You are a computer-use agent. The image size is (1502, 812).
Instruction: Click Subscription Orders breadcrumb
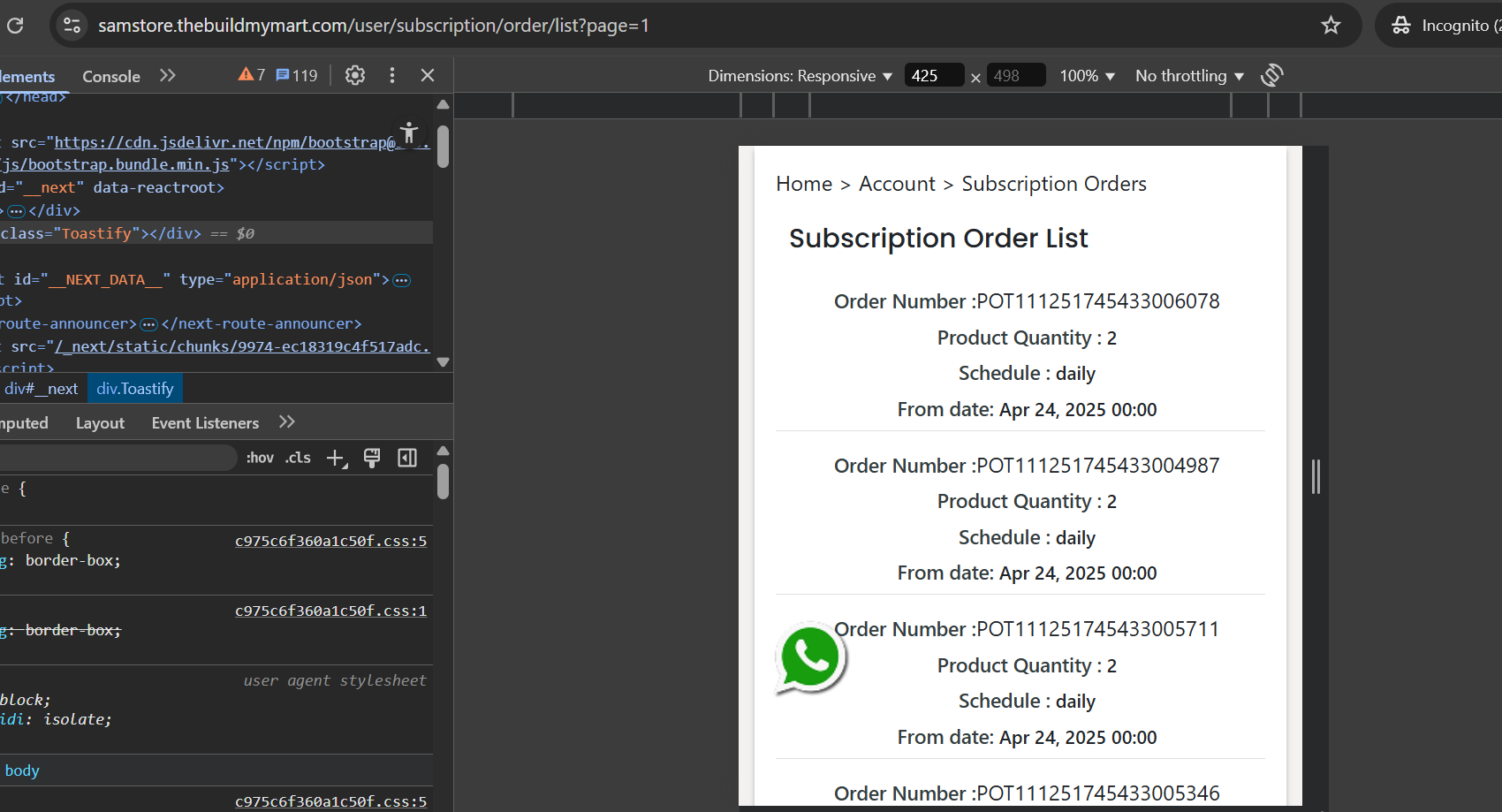click(x=1054, y=184)
